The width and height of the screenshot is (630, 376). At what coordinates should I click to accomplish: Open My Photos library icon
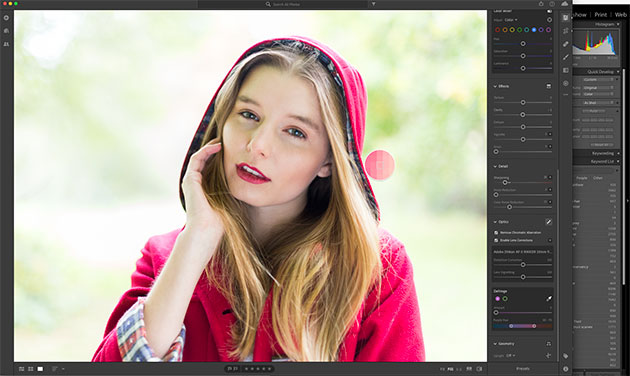6,31
